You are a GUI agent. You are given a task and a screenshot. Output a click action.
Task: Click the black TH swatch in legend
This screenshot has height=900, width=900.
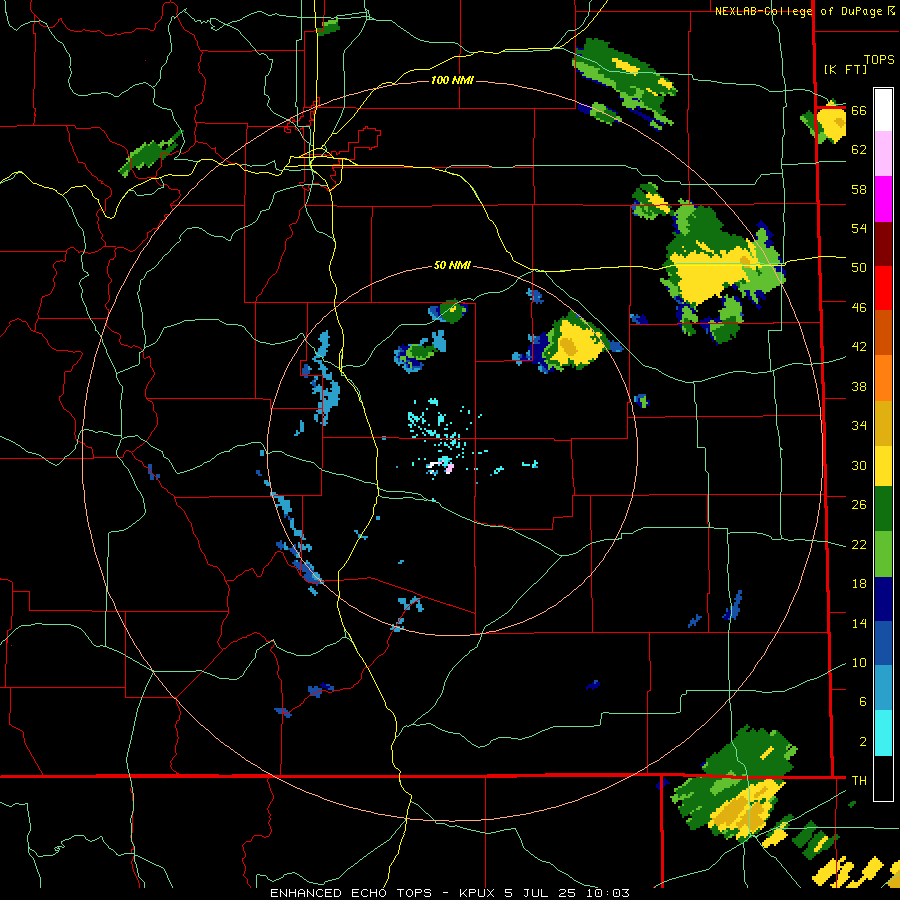point(883,778)
